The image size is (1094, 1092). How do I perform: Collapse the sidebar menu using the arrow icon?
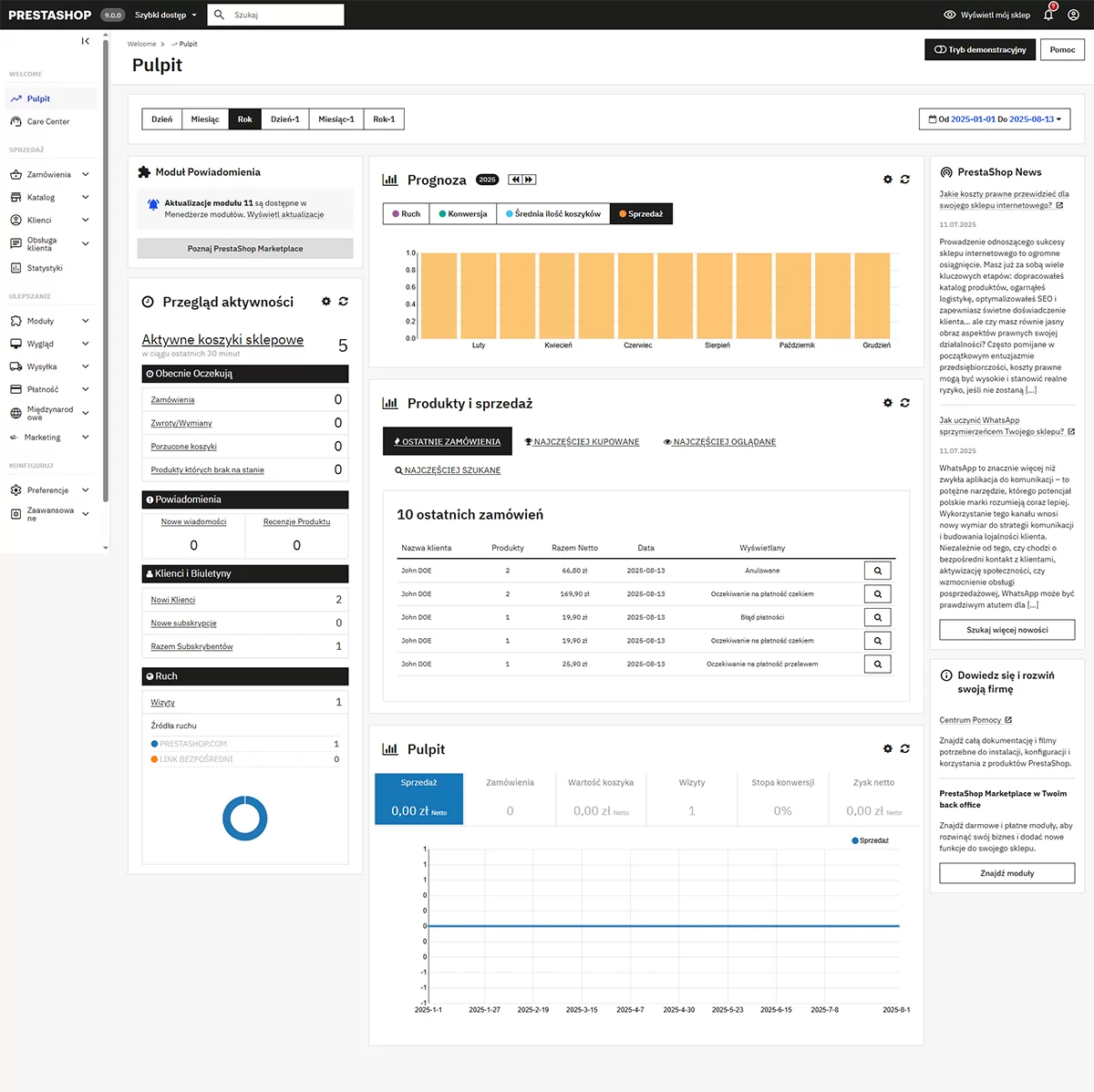pyautogui.click(x=86, y=41)
